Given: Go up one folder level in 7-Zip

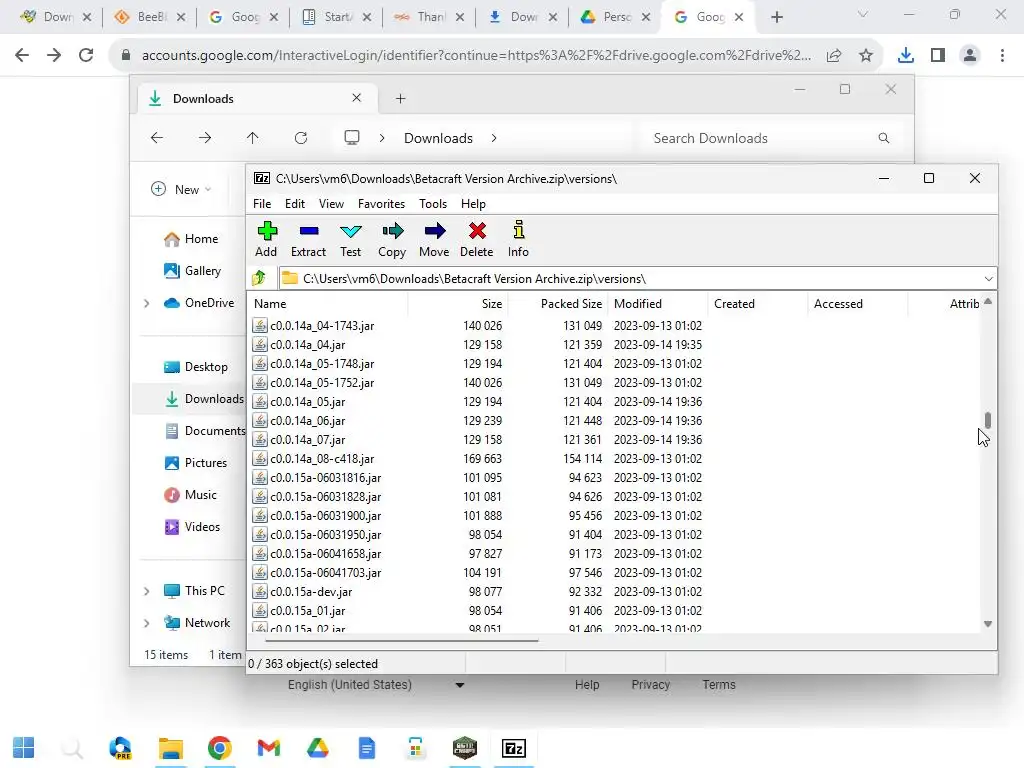Looking at the screenshot, I should click(x=259, y=278).
